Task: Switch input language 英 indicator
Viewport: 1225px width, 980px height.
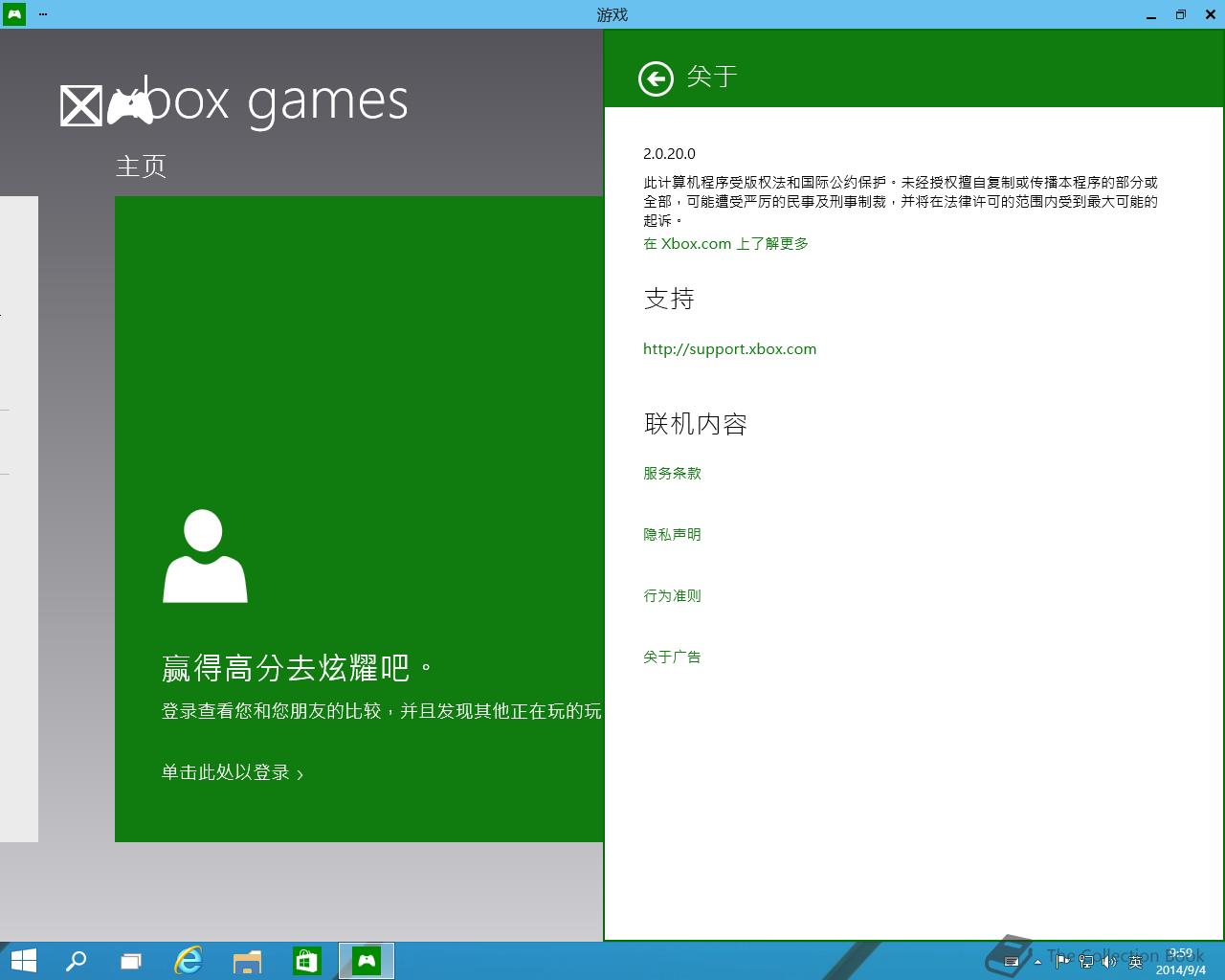Action: point(1135,961)
